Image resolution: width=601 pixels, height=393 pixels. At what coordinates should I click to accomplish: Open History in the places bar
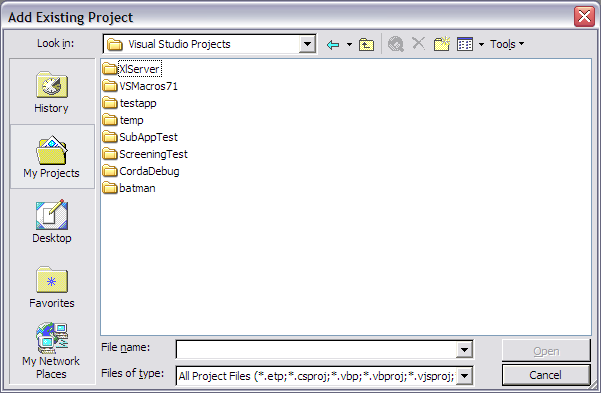tap(52, 92)
